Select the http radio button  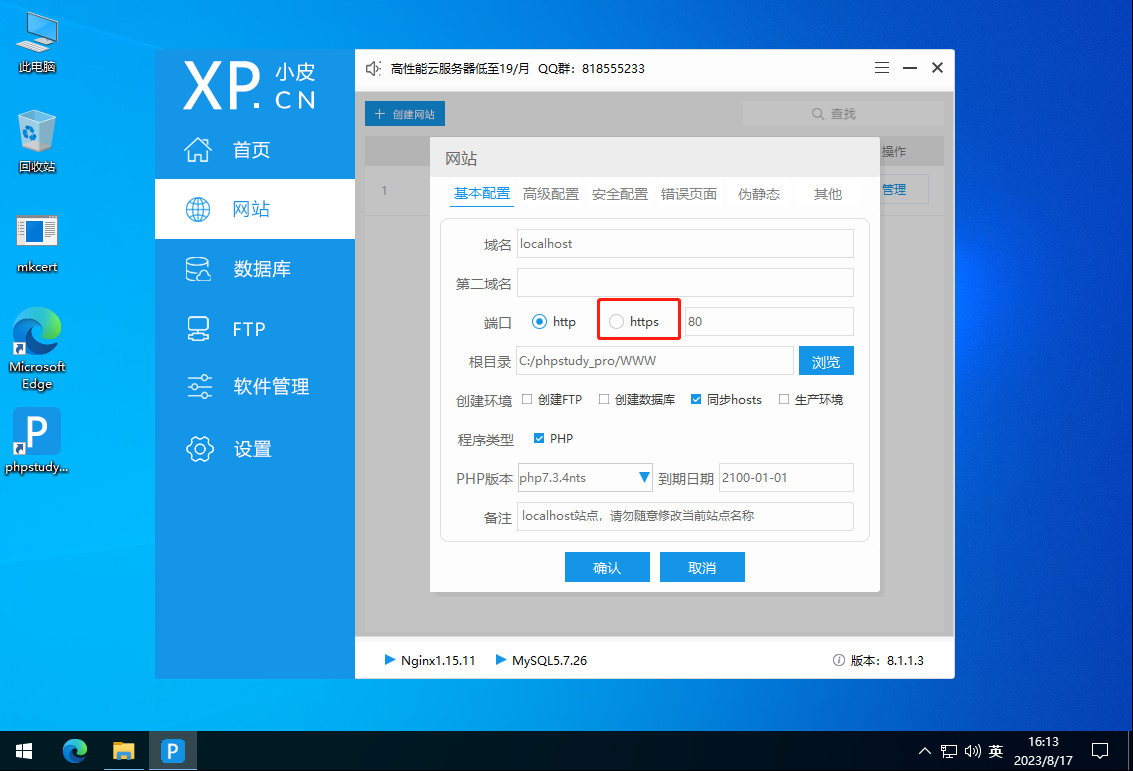click(539, 322)
